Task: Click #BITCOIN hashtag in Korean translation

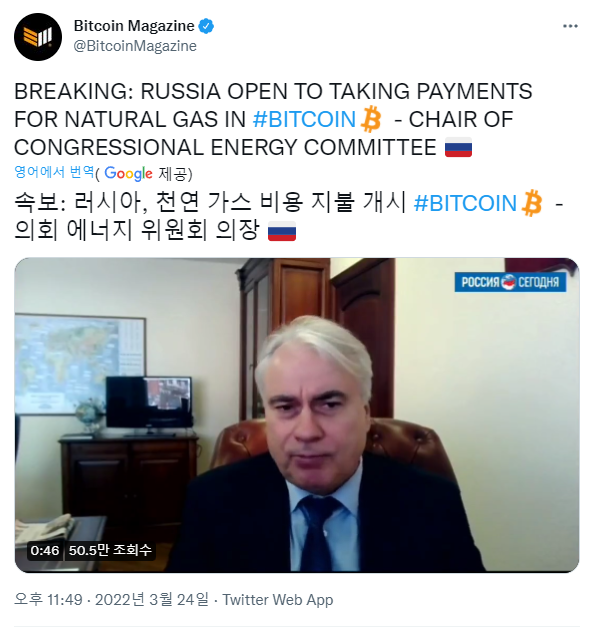Action: tap(465, 203)
